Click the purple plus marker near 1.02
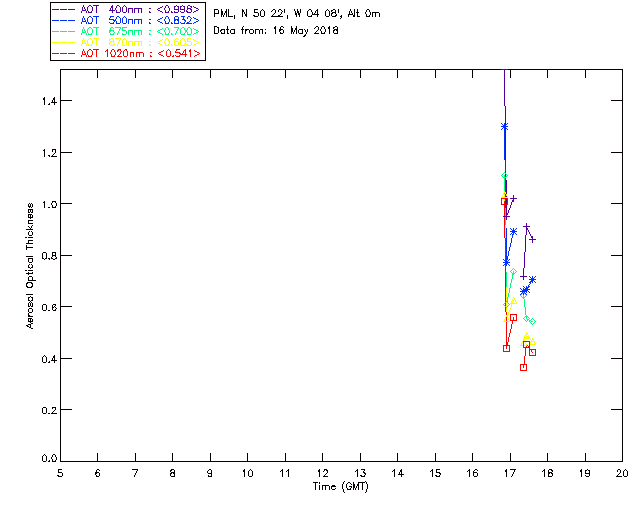The height and width of the screenshot is (512, 640). [x=513, y=198]
